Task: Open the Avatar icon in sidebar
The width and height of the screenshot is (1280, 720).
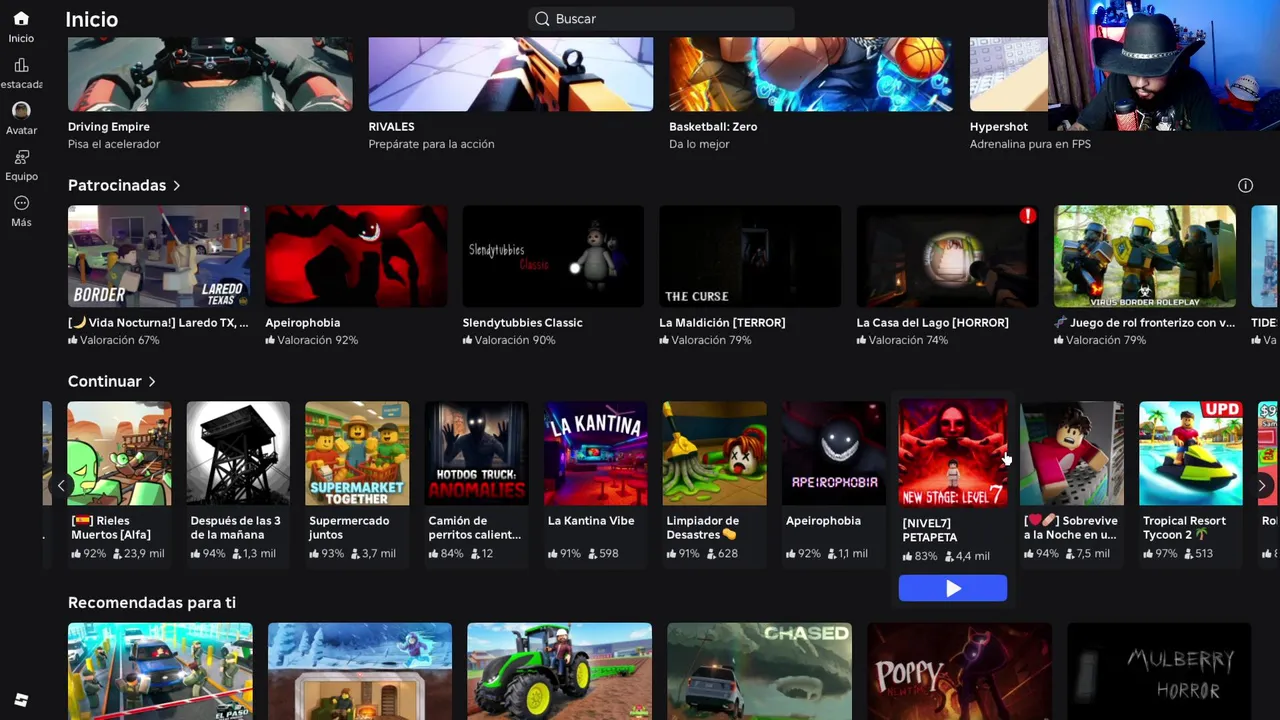Action: click(x=21, y=110)
